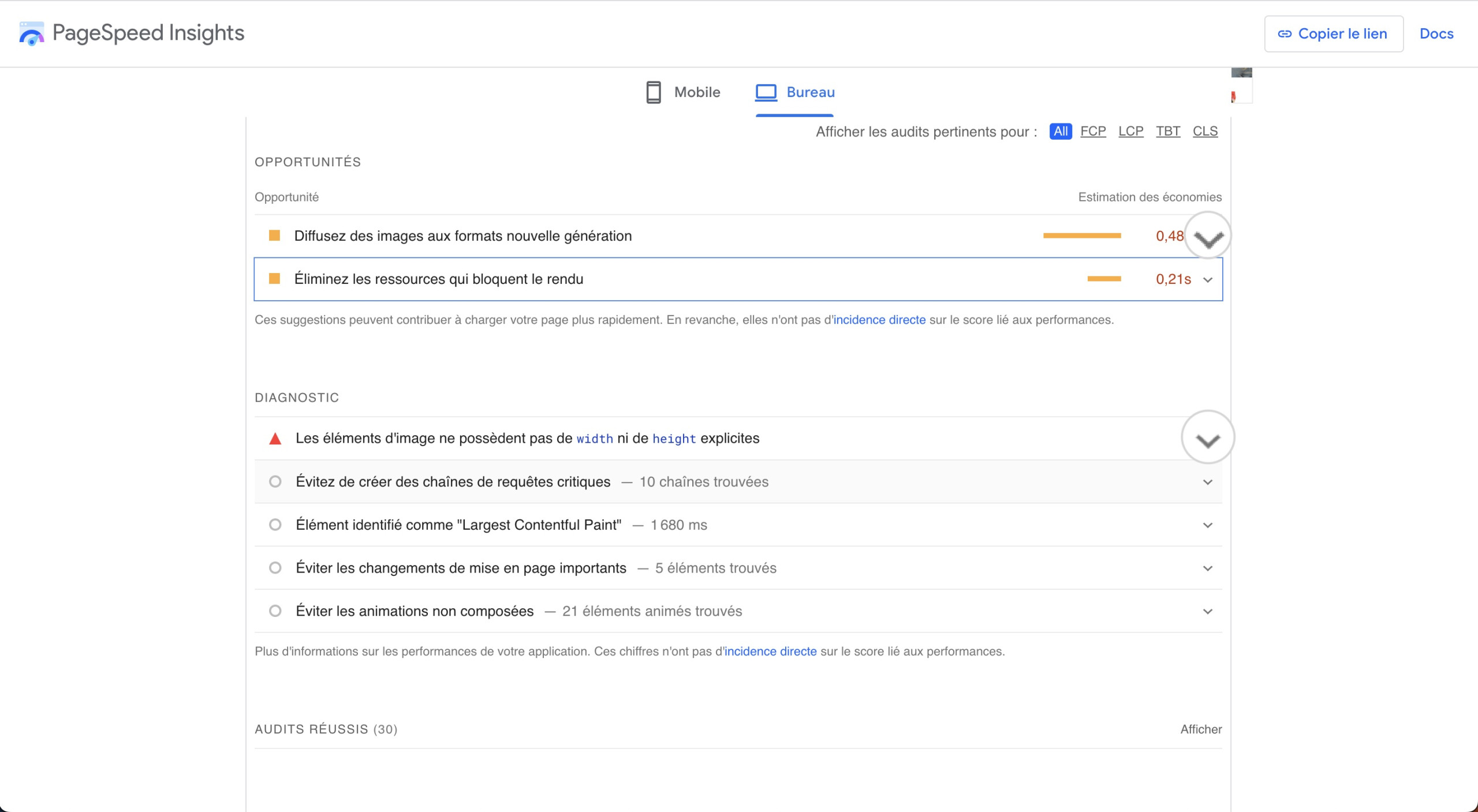Click the Opportunité column header
Viewport: 1478px width, 812px height.
286,197
